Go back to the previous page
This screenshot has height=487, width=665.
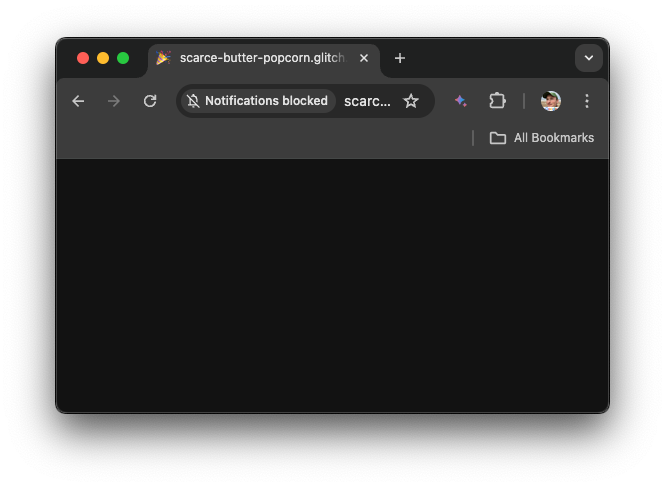pos(78,101)
